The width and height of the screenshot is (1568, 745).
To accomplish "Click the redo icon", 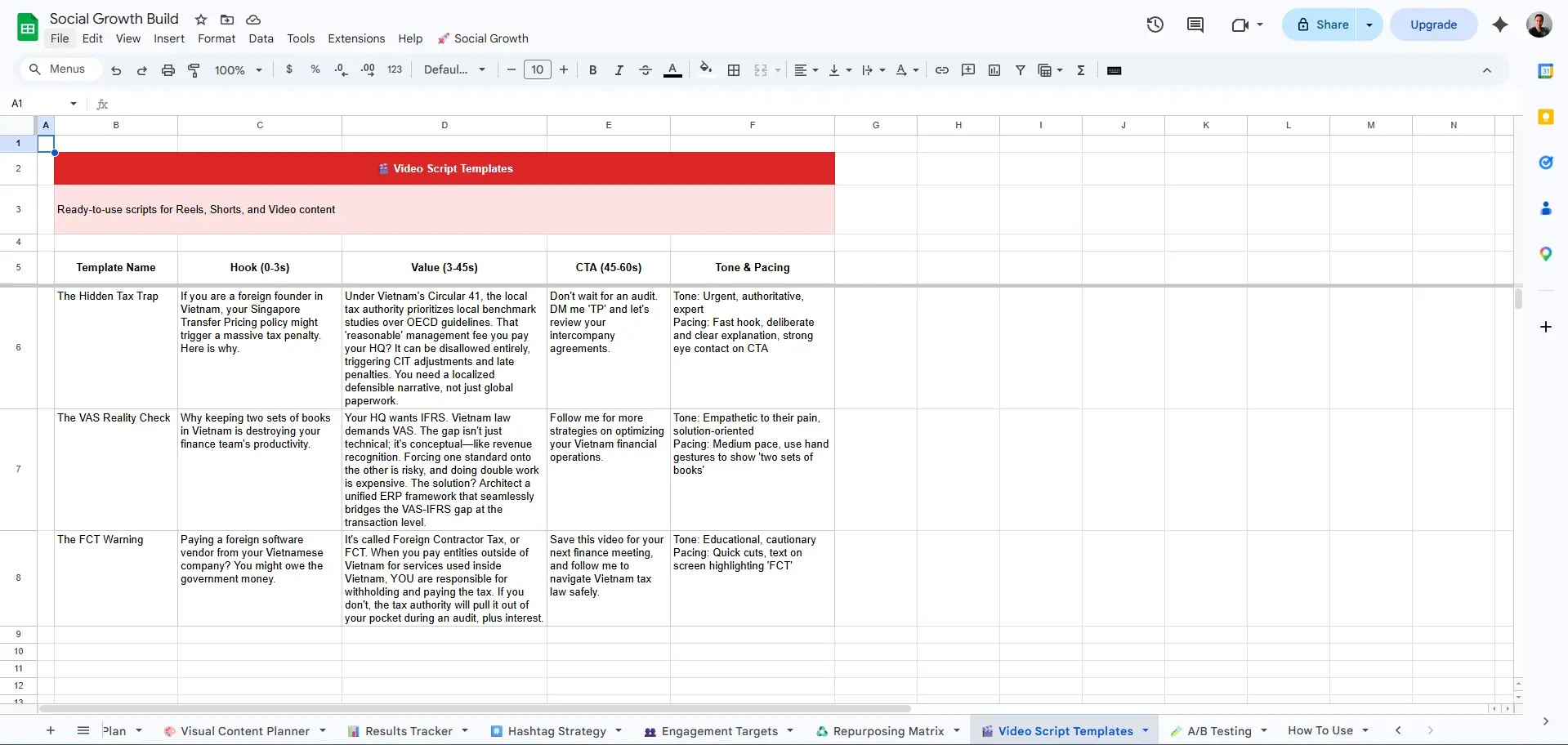I will (x=142, y=70).
